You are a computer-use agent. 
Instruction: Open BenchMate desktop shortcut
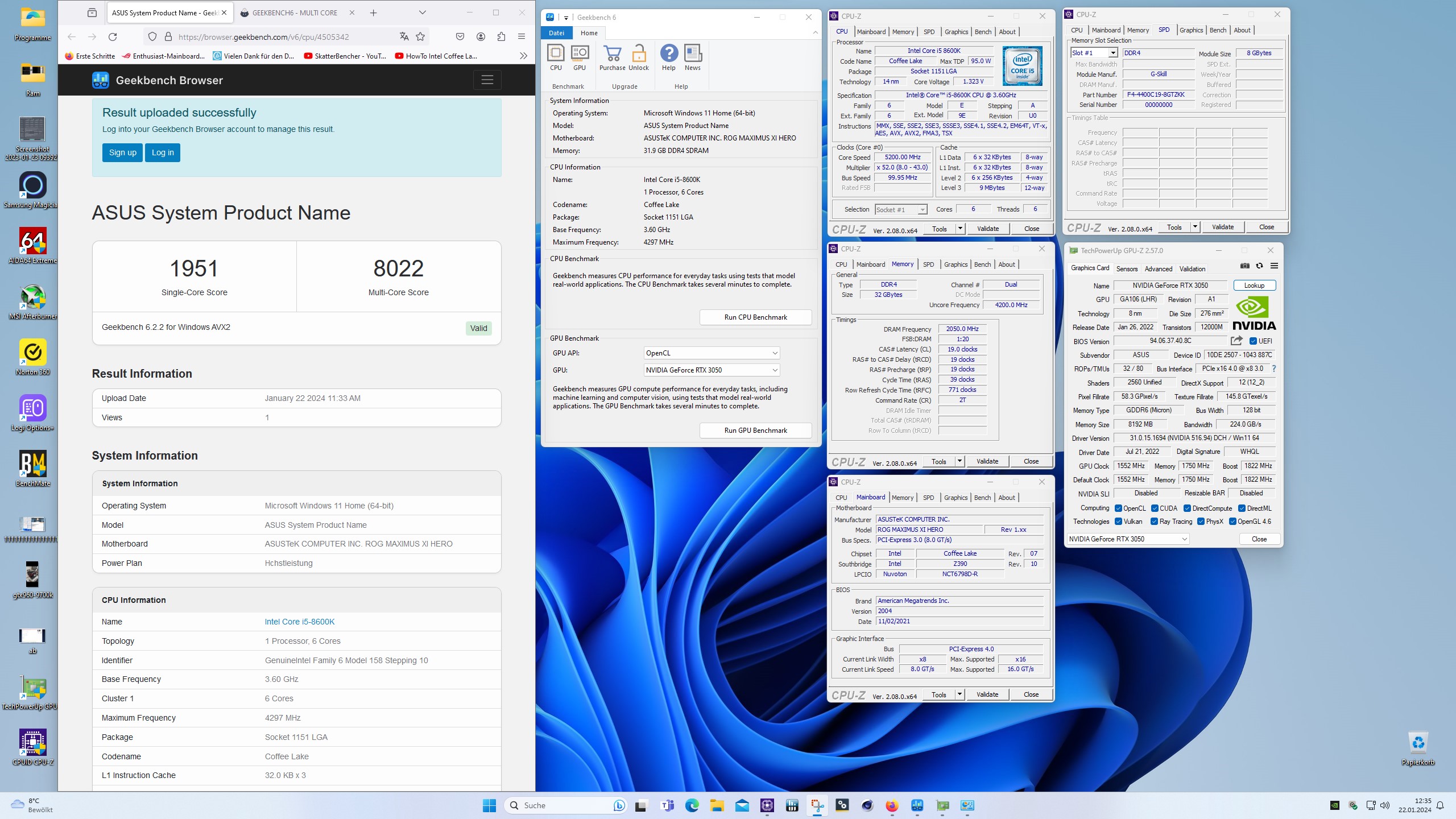tap(33, 469)
